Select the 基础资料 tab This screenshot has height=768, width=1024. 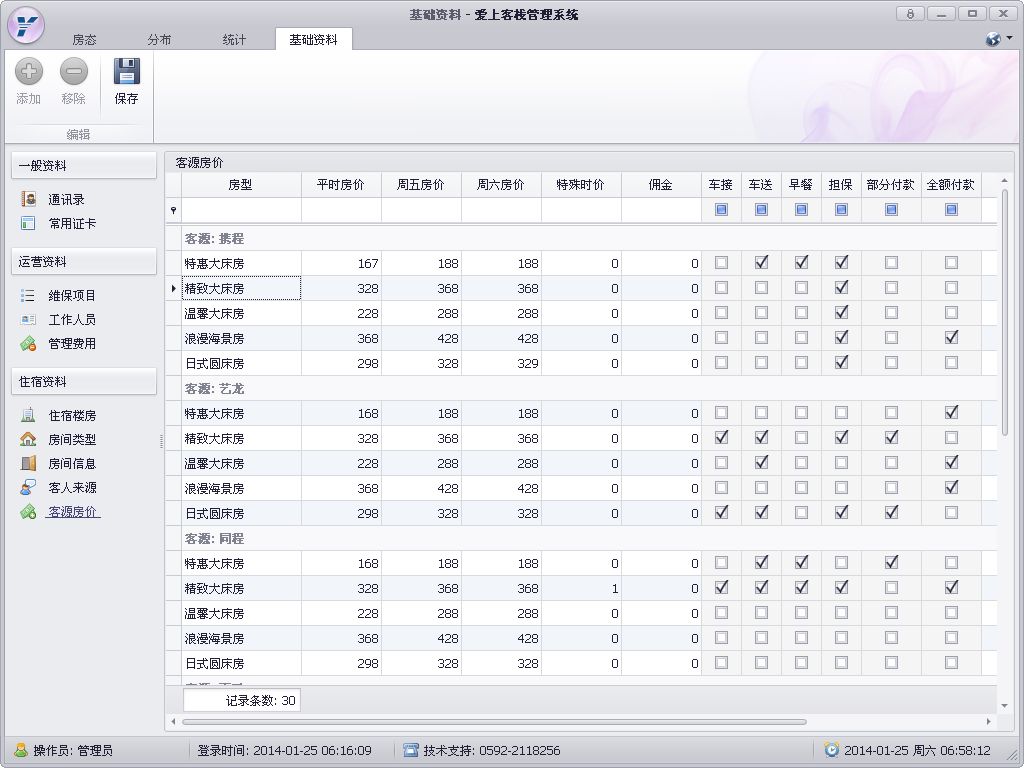(x=313, y=40)
